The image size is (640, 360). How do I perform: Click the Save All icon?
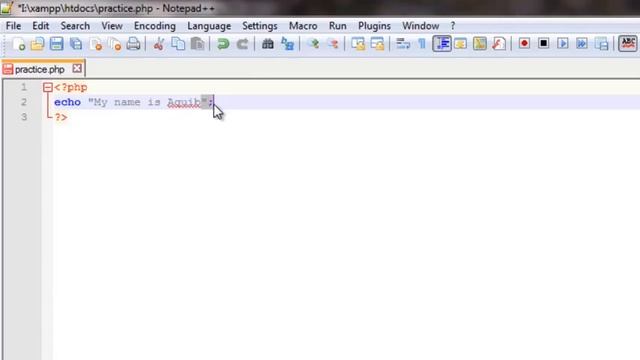[76, 44]
